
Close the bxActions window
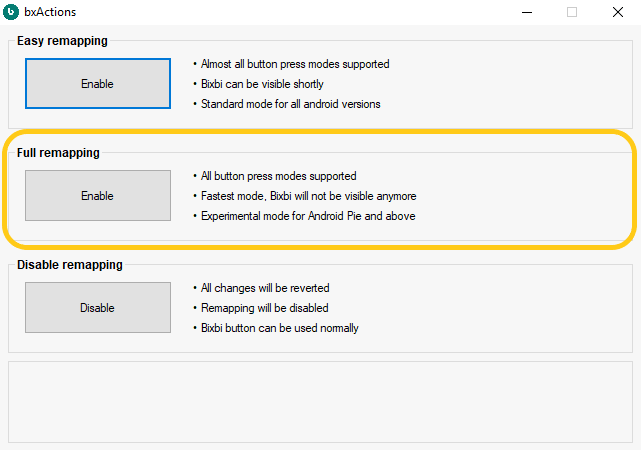(618, 12)
